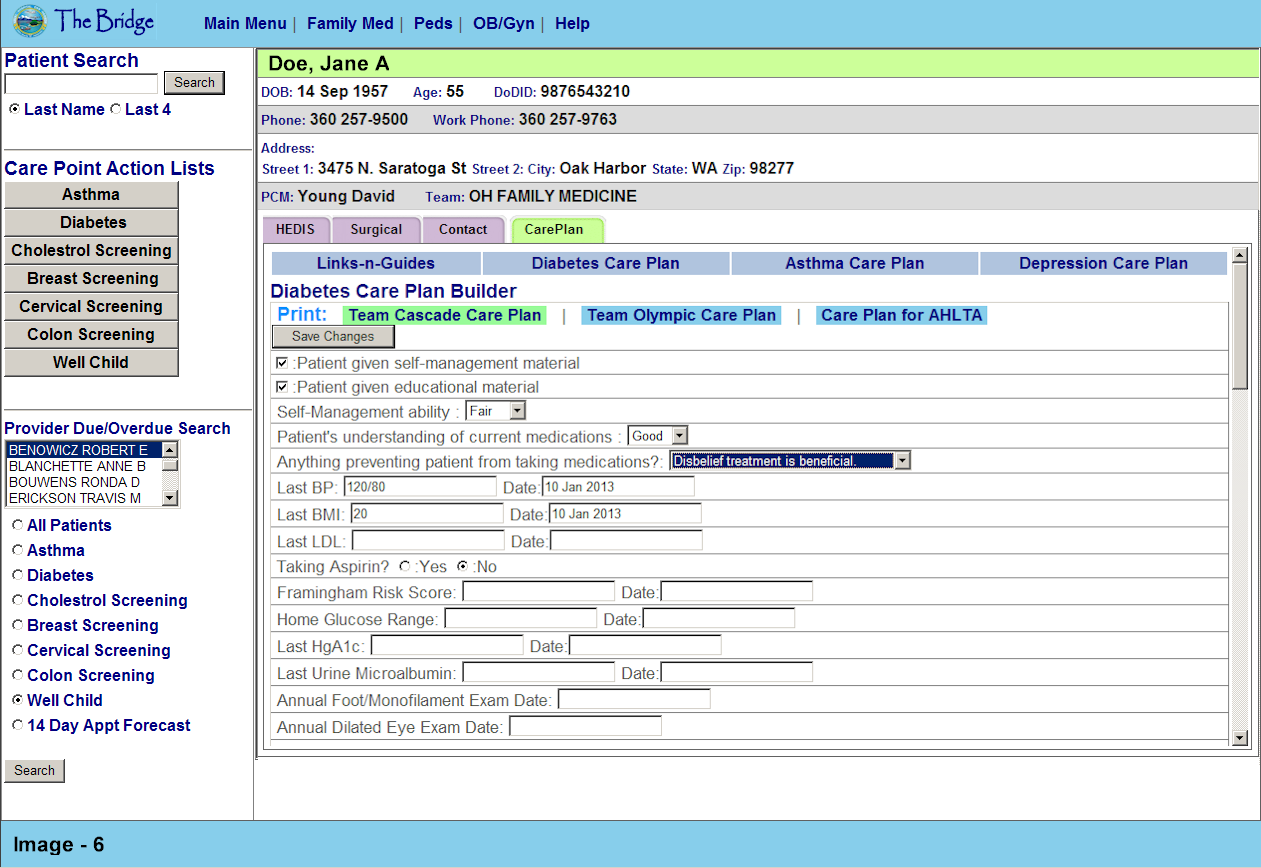Open the Asthma Care Plan section
This screenshot has height=868, width=1261.
(855, 264)
